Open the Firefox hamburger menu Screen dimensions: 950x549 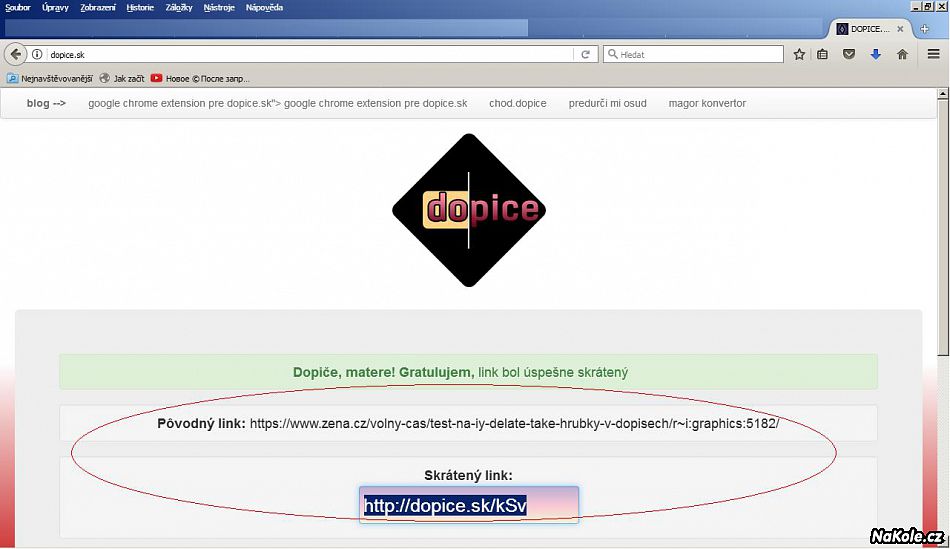coord(934,55)
